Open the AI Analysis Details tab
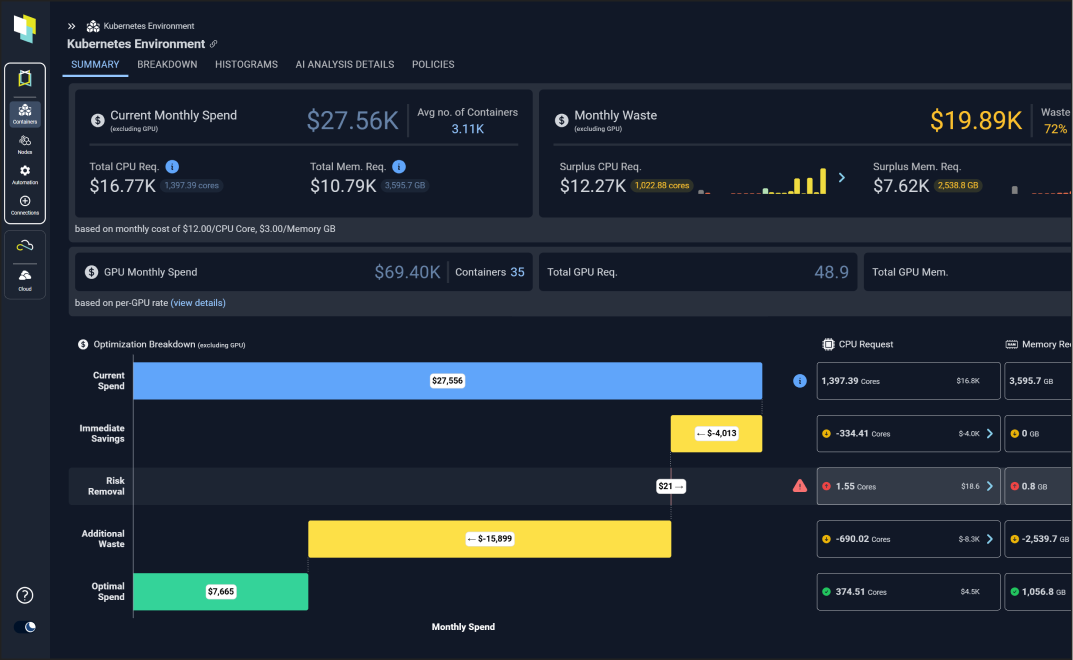This screenshot has height=660, width=1073. [344, 64]
